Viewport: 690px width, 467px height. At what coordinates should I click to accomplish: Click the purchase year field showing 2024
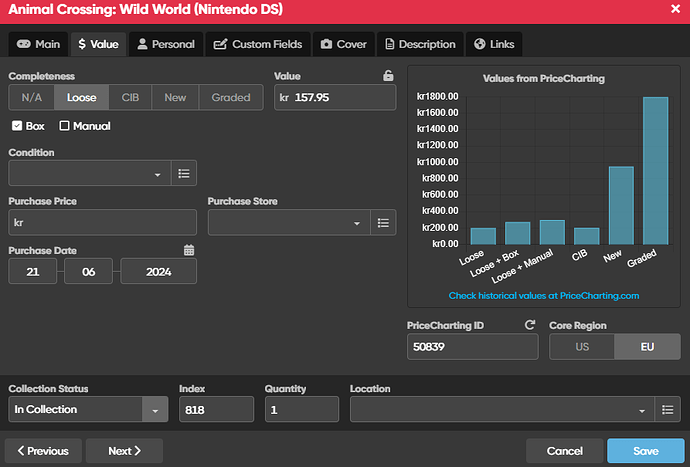(158, 272)
